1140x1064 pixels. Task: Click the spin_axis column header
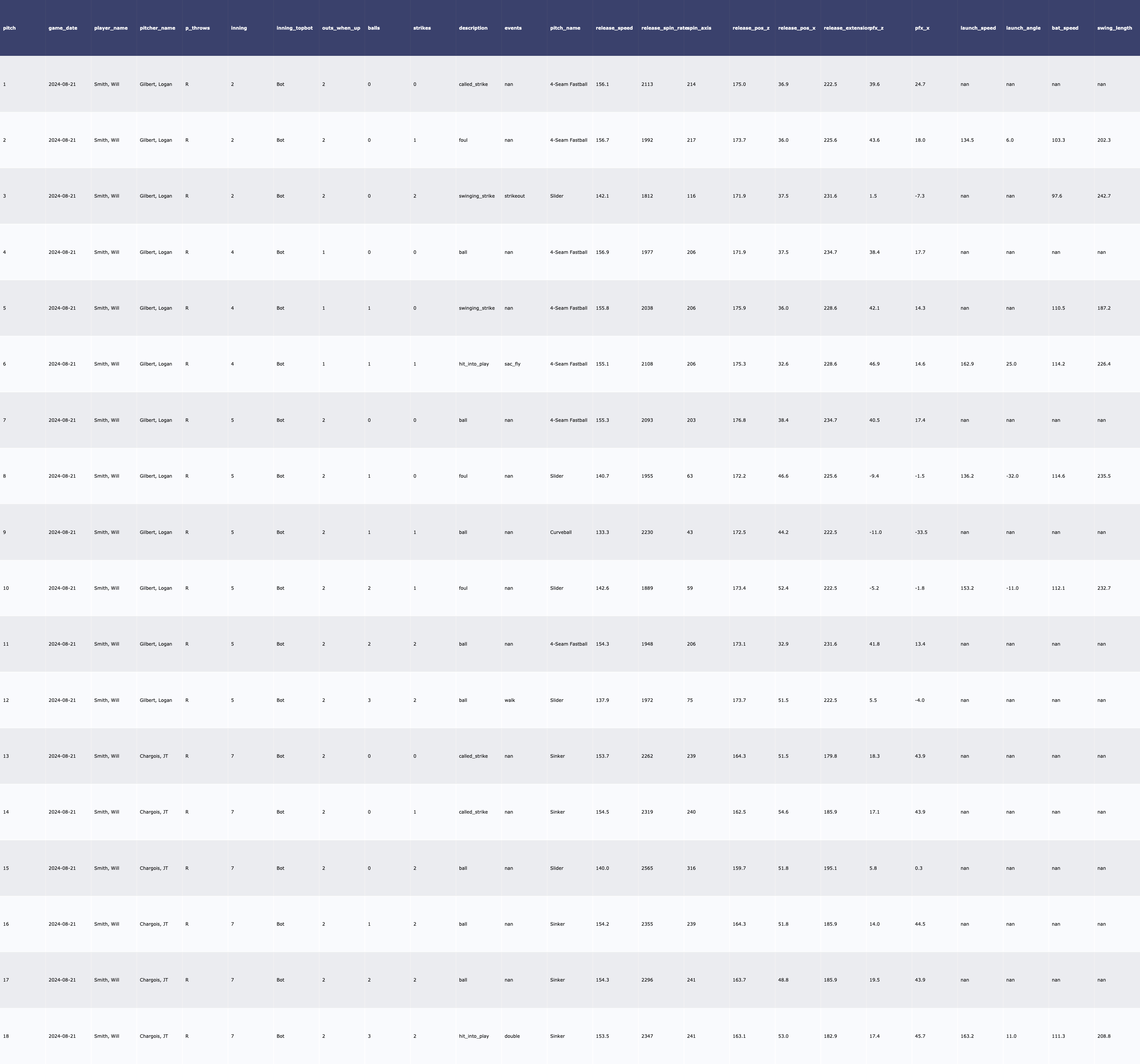tap(700, 28)
